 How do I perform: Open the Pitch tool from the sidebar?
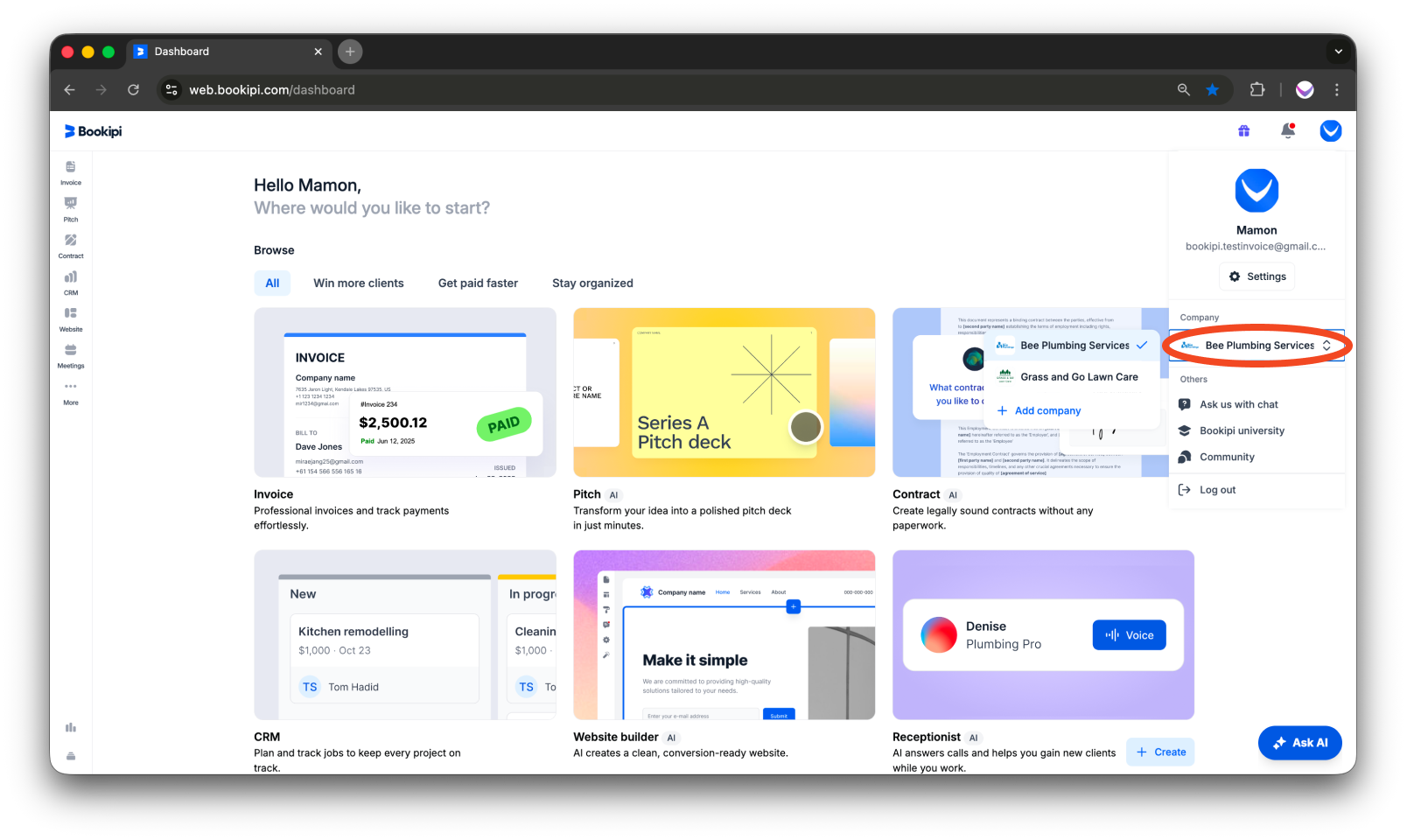(x=70, y=209)
